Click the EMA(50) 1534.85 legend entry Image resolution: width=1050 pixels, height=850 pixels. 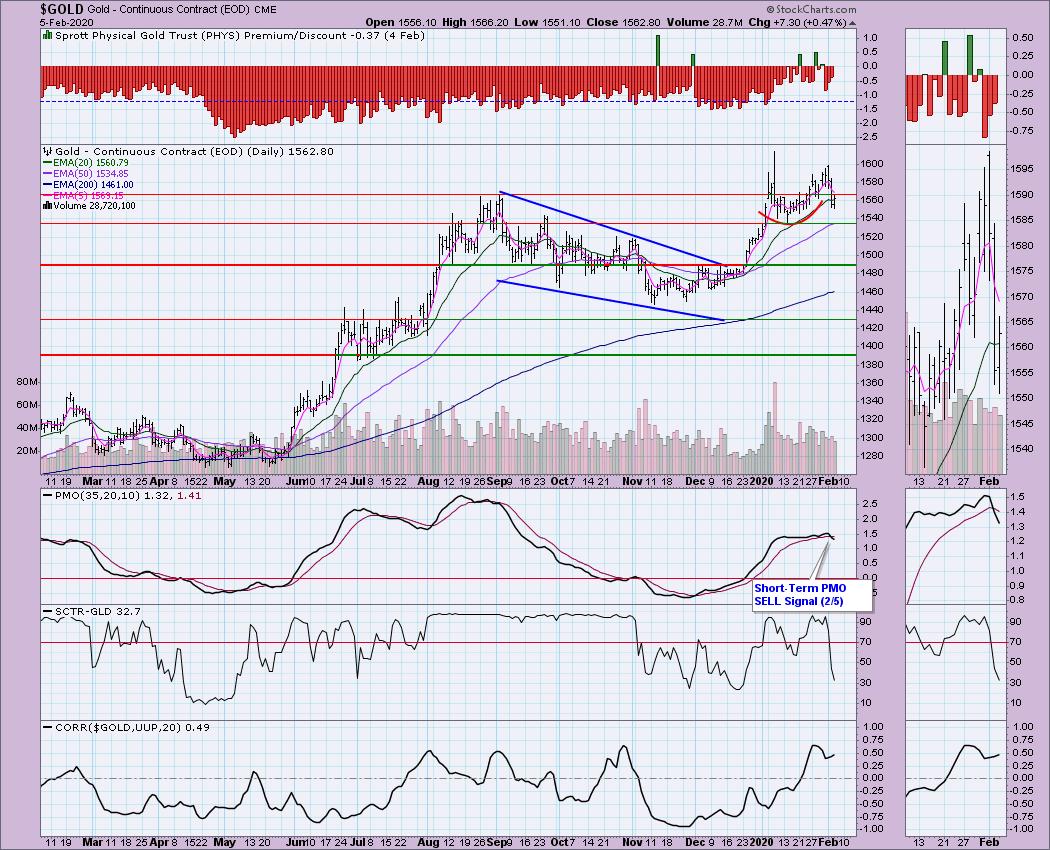click(x=85, y=173)
